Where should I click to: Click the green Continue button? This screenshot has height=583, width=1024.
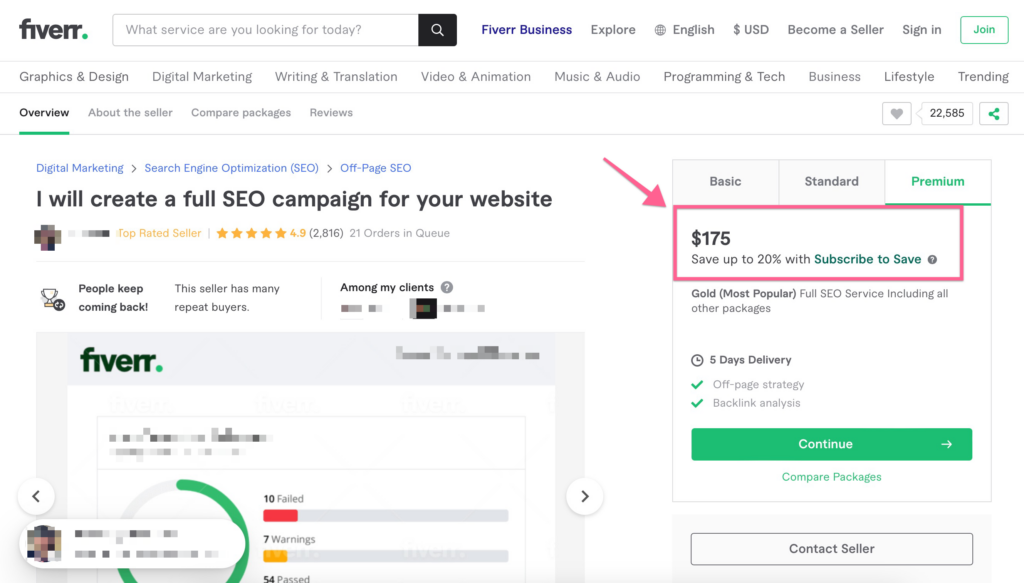click(831, 445)
